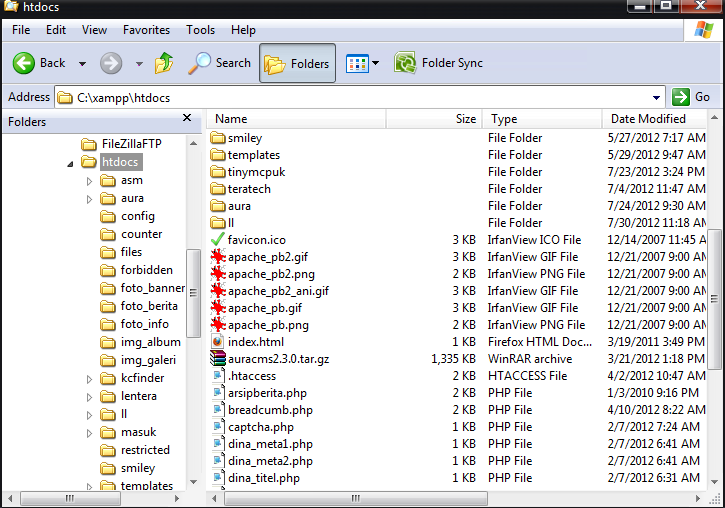Expand the aura folder in tree

click(x=89, y=199)
